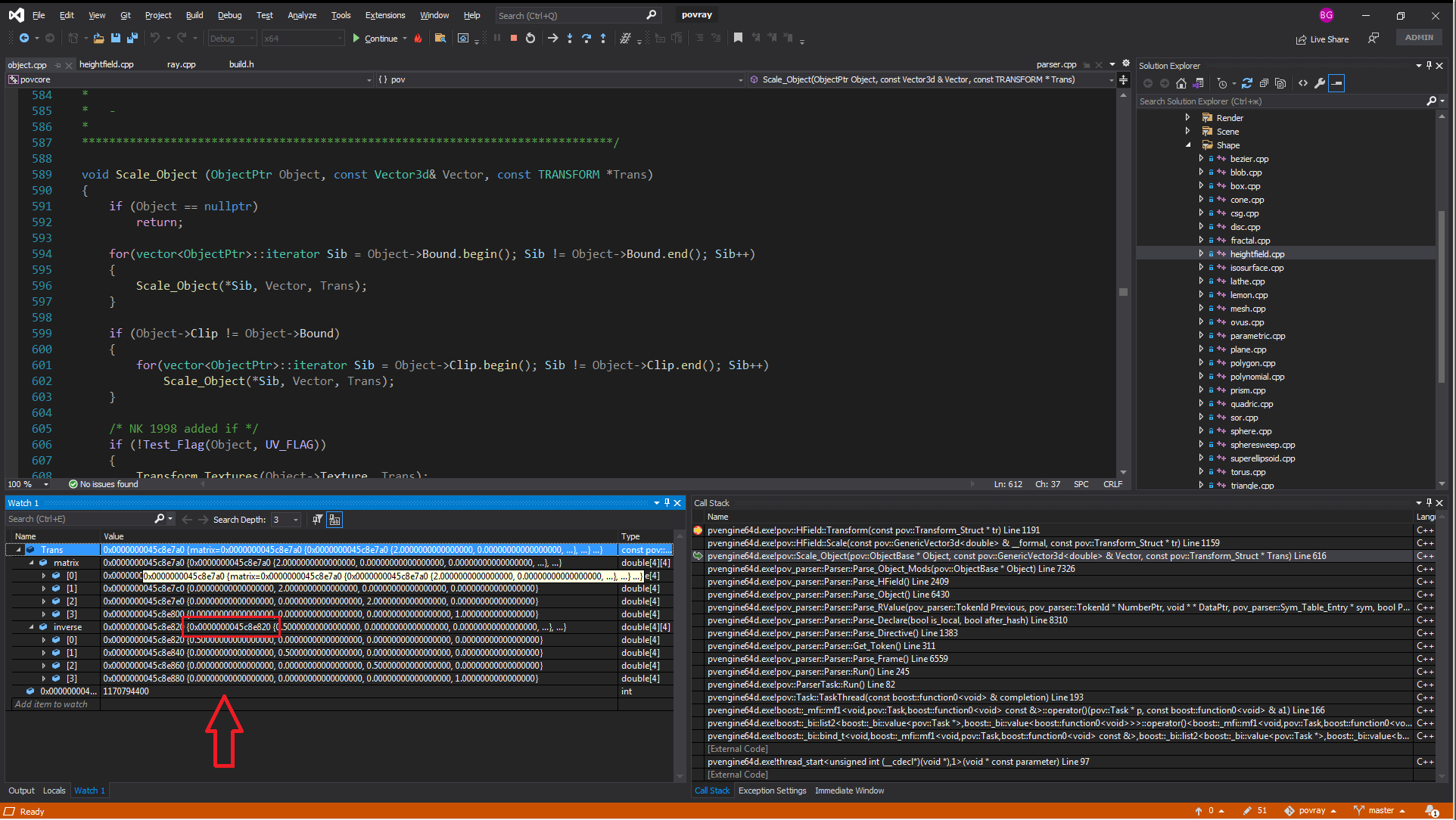
Task: Toggle pin on object.cpp tab
Action: coord(58,65)
